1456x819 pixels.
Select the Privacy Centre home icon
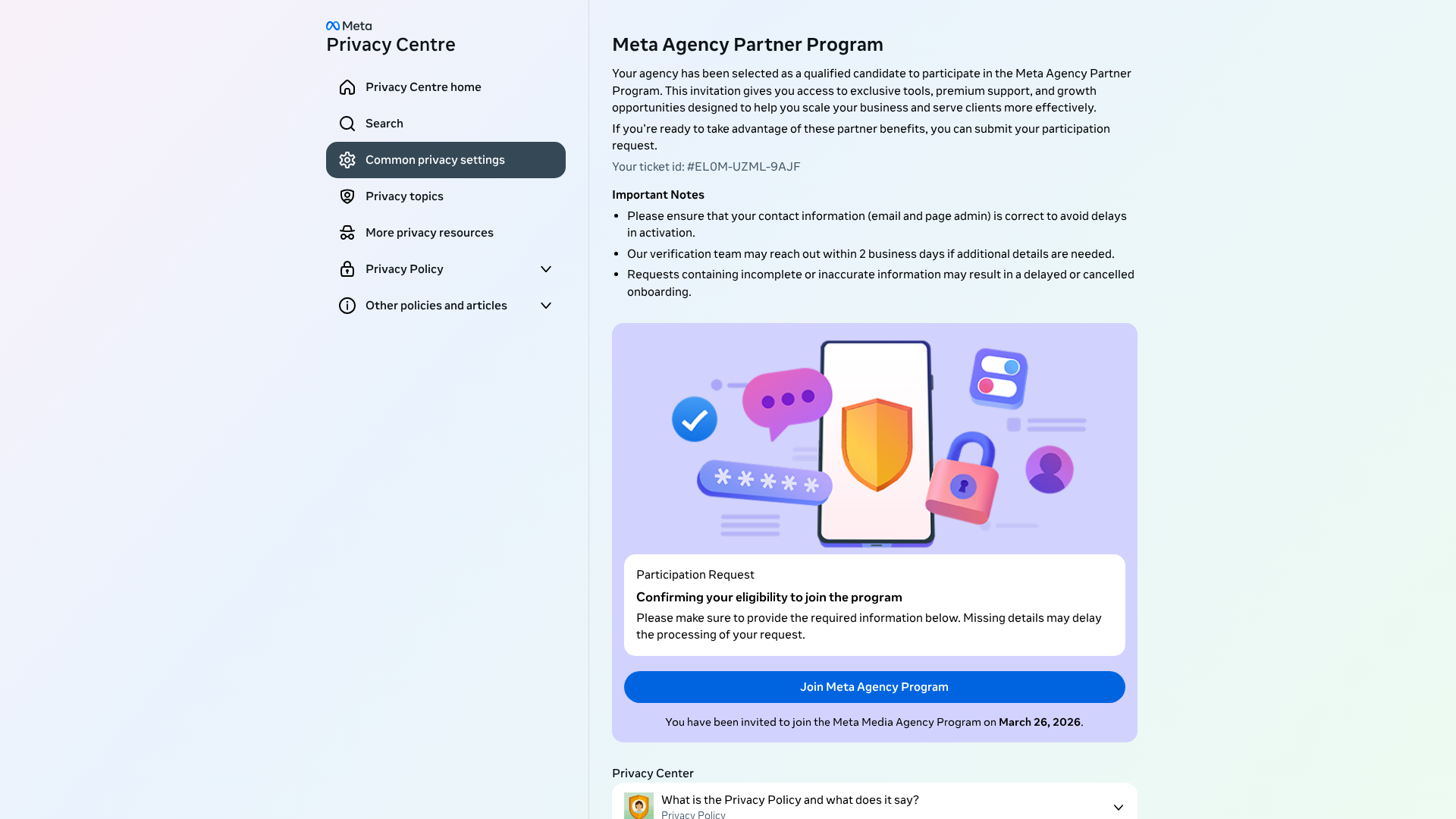point(347,86)
